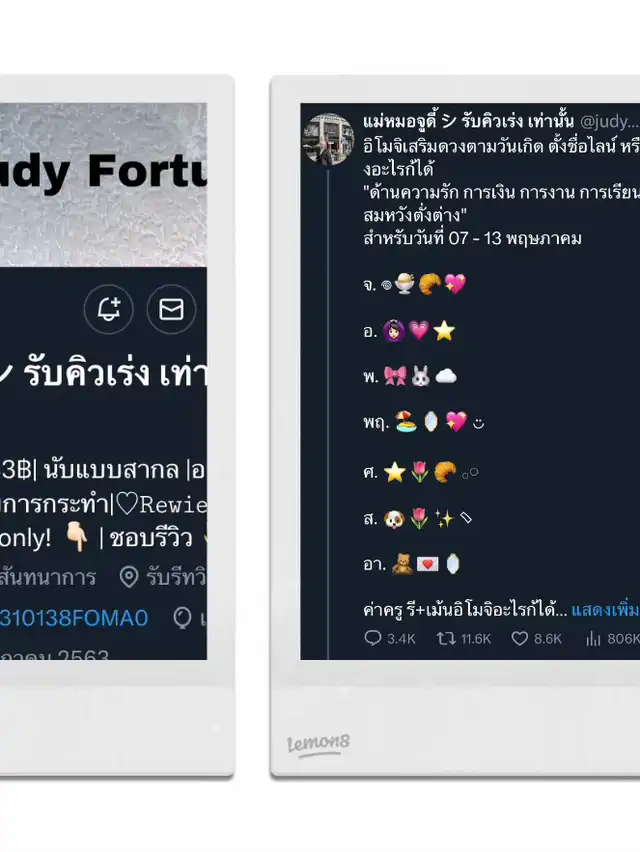Open the blue 310138FOMA0 profile link
640x852 pixels.
point(74,618)
